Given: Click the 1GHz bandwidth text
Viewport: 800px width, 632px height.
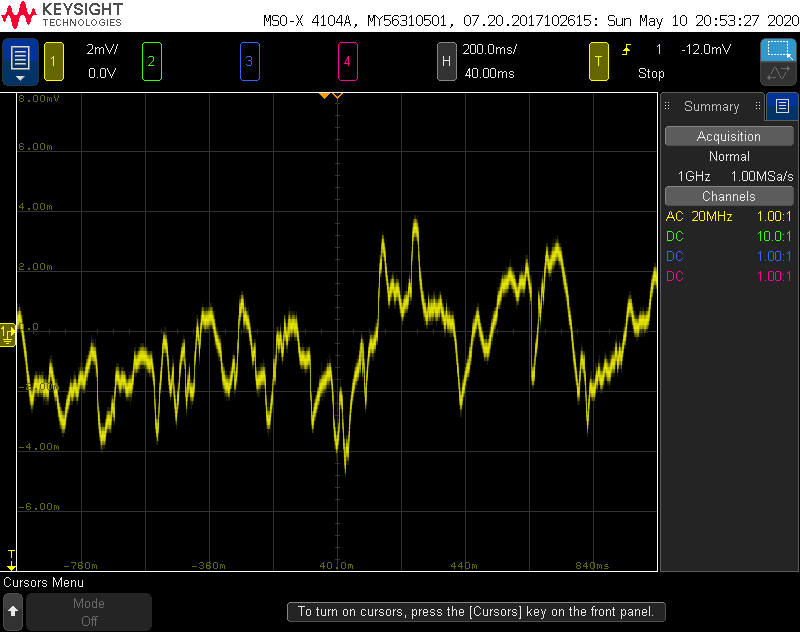Looking at the screenshot, I should (694, 176).
